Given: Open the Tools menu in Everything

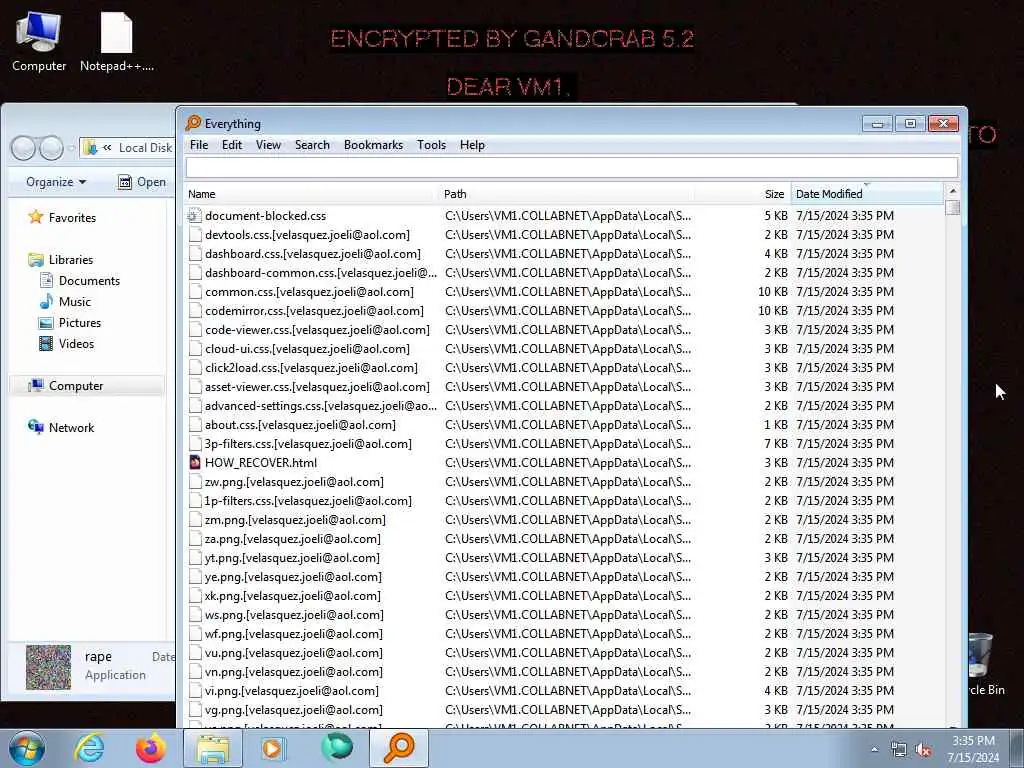Looking at the screenshot, I should [x=431, y=145].
